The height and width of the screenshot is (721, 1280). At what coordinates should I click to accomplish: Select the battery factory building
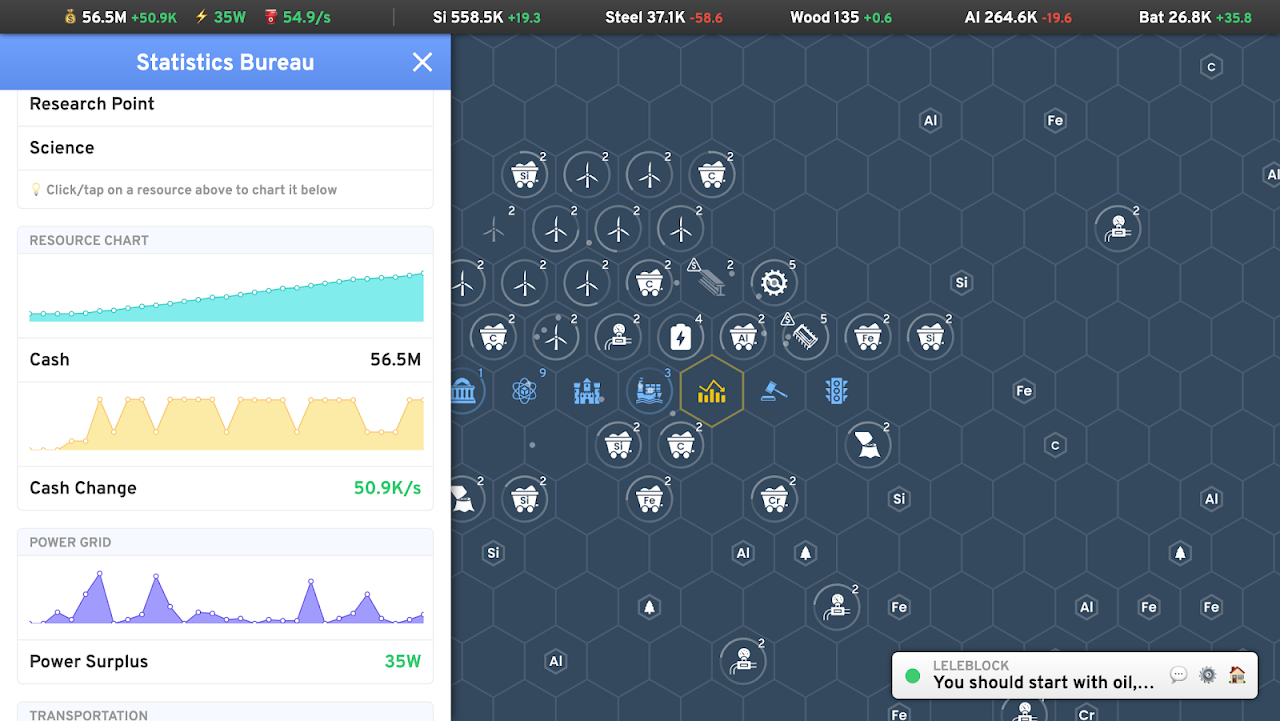(x=681, y=337)
